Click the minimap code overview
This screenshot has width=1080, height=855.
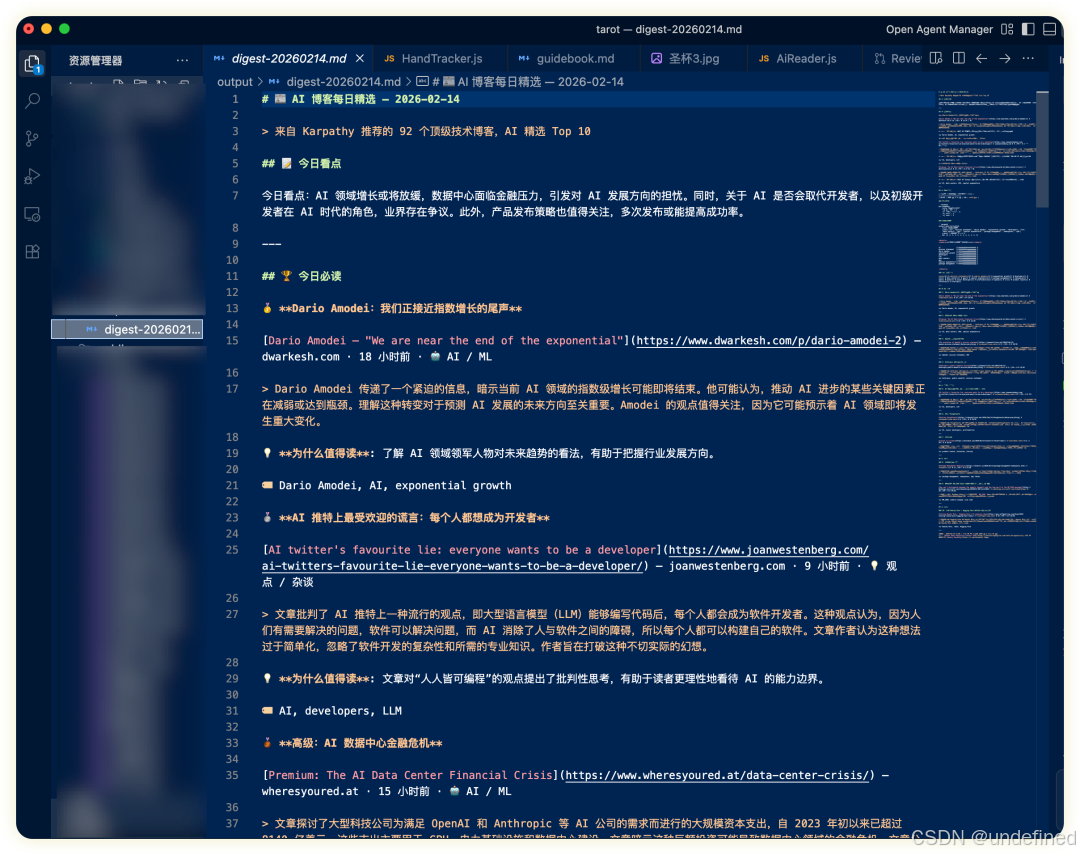(985, 317)
